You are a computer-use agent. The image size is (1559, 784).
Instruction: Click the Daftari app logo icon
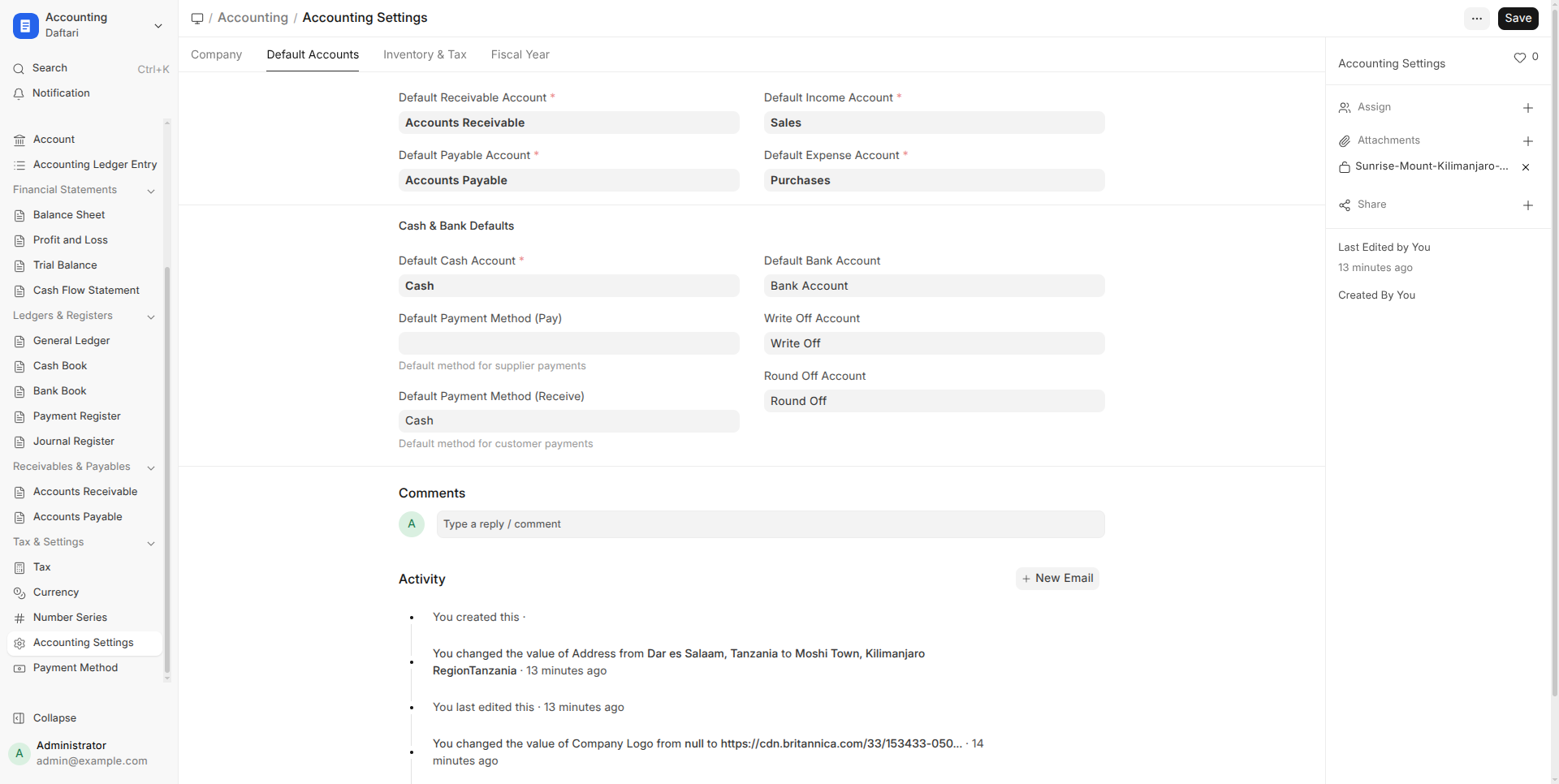(x=25, y=25)
